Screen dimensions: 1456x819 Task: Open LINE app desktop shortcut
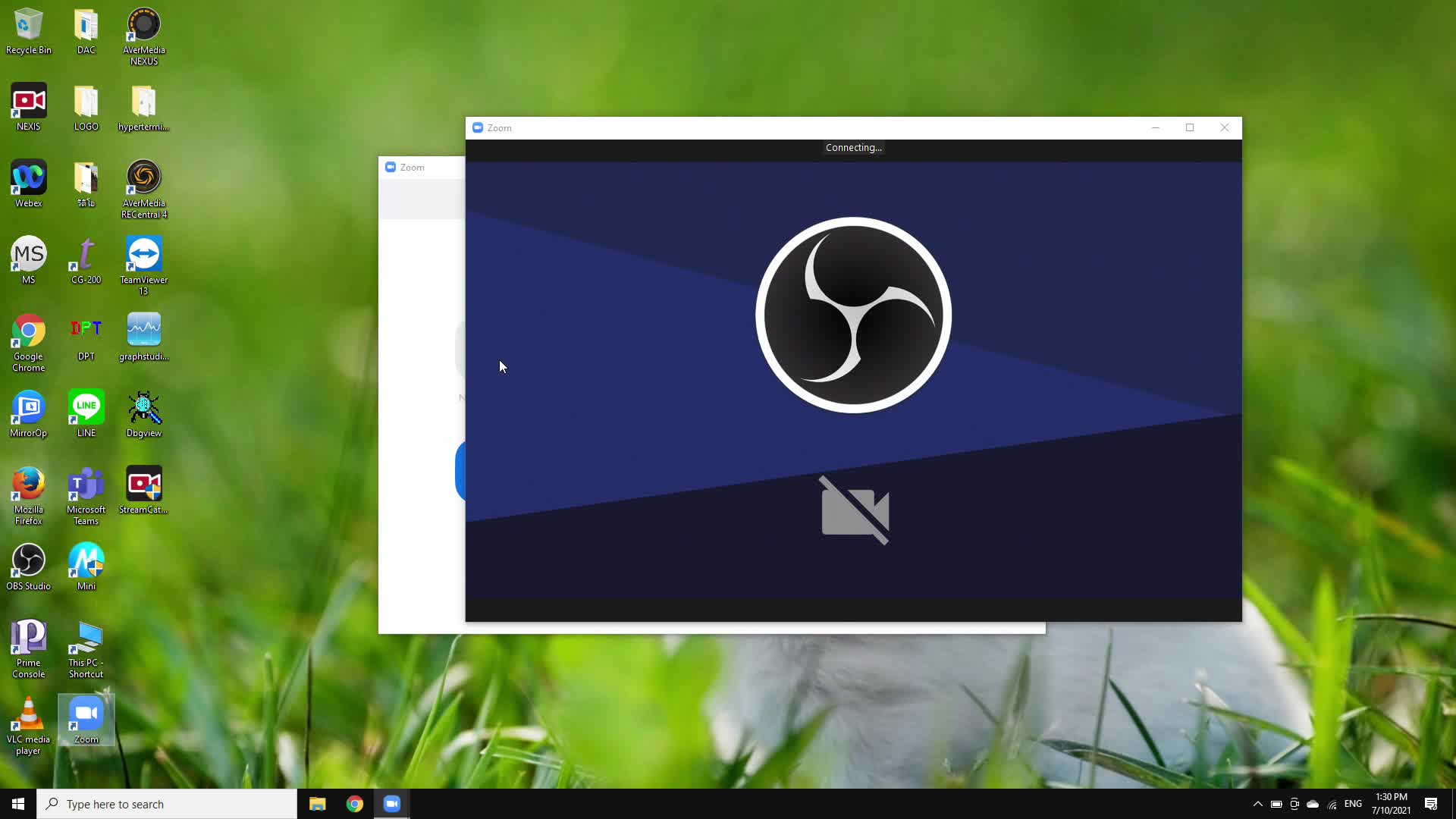tap(86, 413)
